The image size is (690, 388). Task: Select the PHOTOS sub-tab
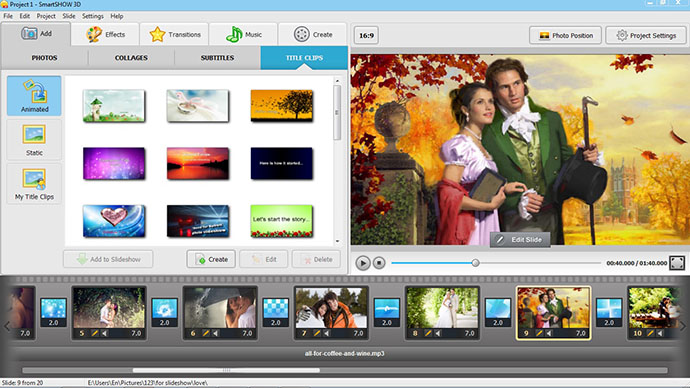point(44,58)
